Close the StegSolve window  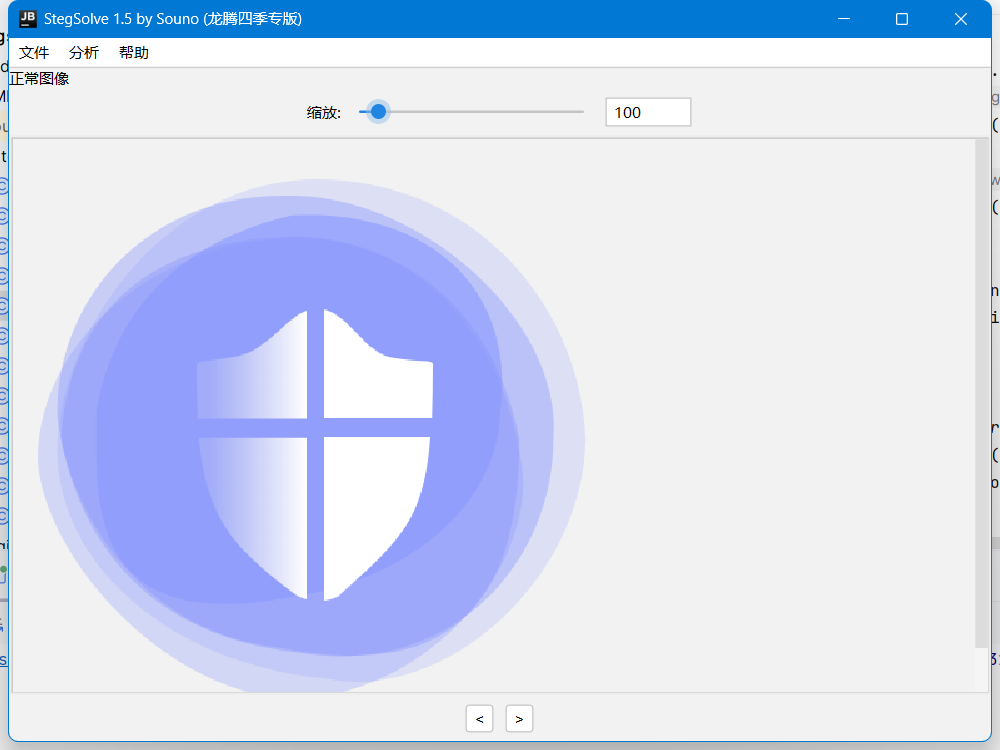click(x=961, y=19)
